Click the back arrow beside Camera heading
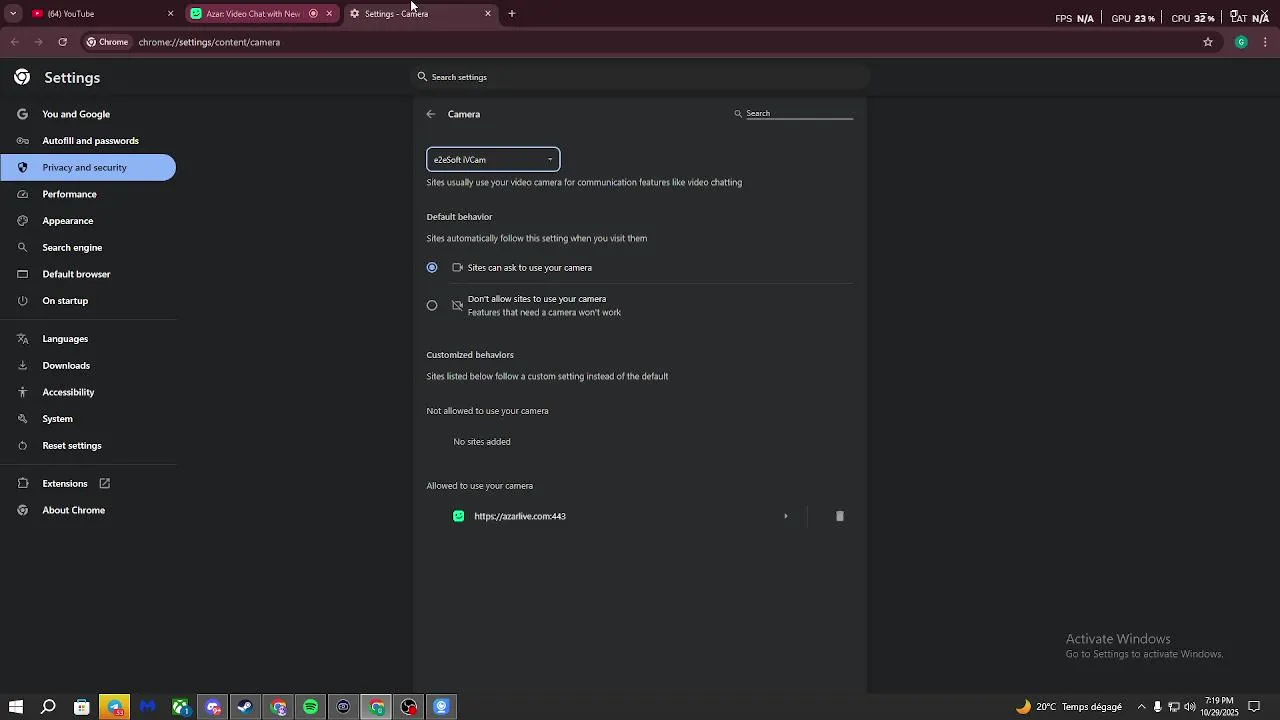1280x720 pixels. [x=431, y=114]
